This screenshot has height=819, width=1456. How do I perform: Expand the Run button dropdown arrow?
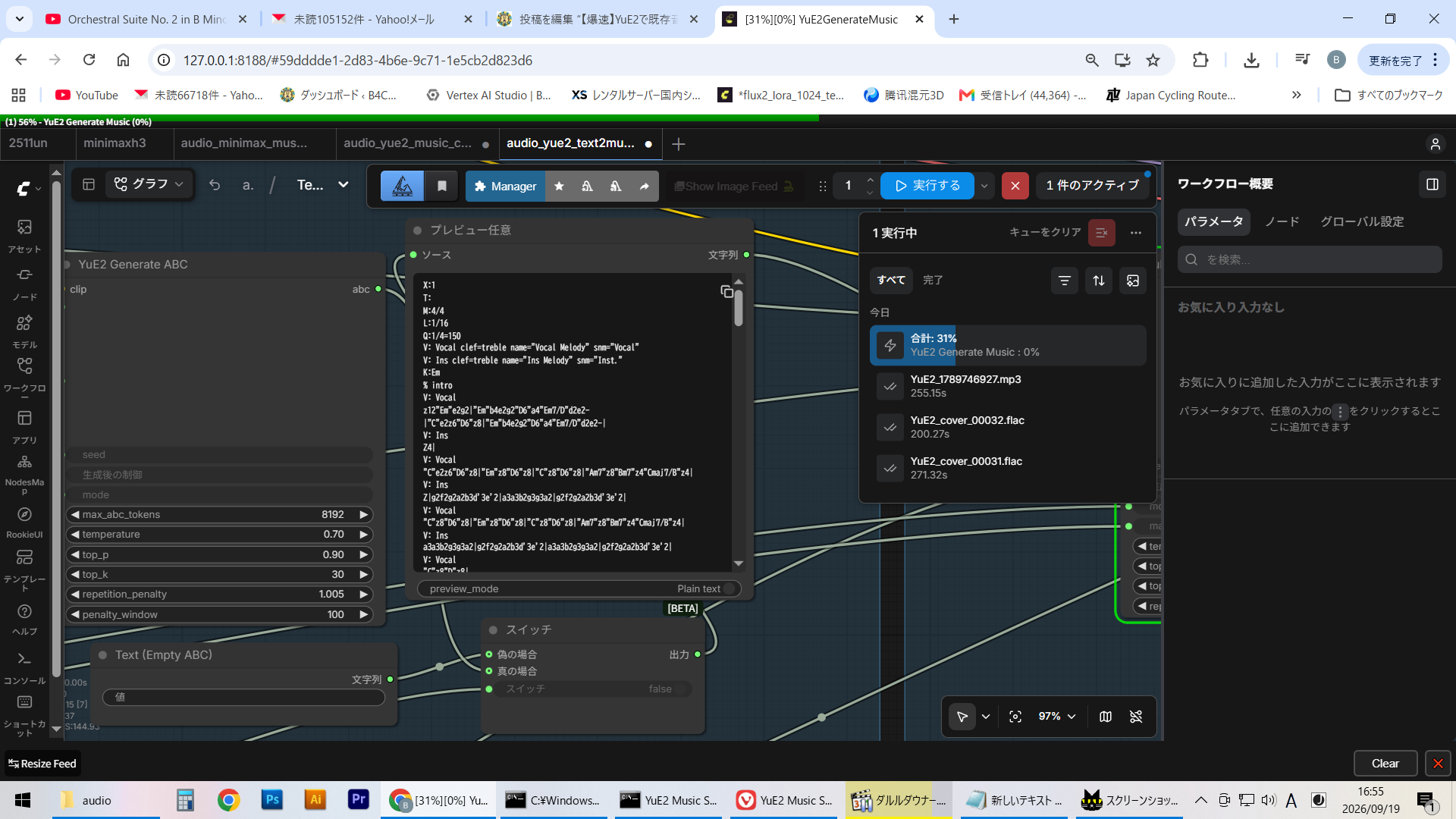point(984,186)
